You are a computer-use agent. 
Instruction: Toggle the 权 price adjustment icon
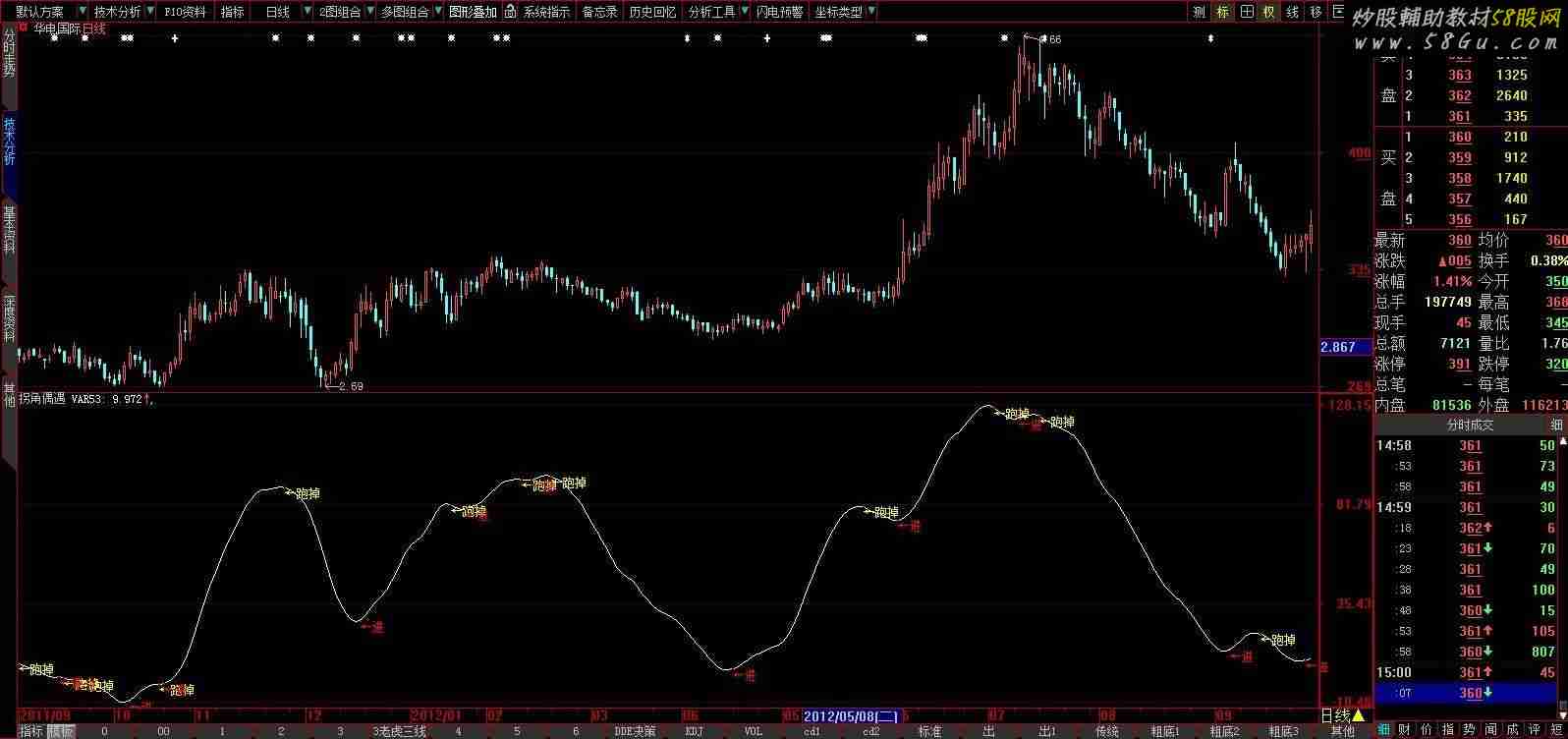(x=1269, y=12)
